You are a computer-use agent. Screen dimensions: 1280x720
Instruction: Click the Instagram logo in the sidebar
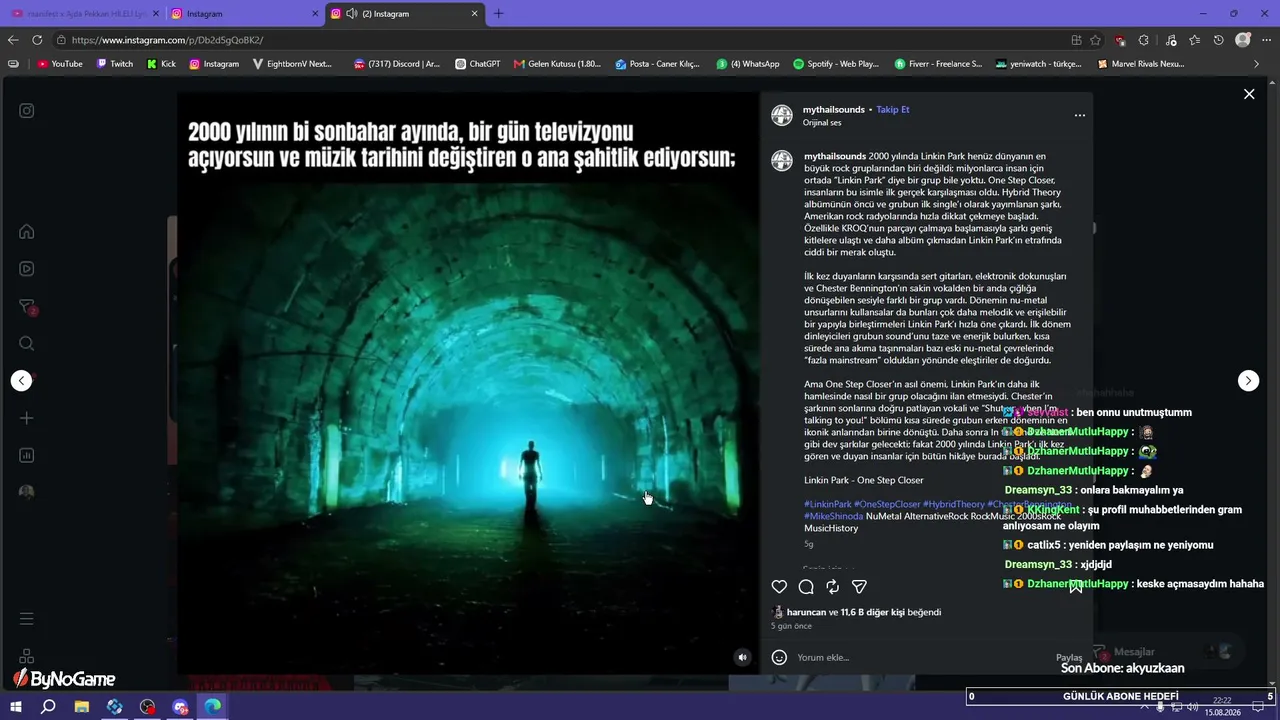pos(27,111)
